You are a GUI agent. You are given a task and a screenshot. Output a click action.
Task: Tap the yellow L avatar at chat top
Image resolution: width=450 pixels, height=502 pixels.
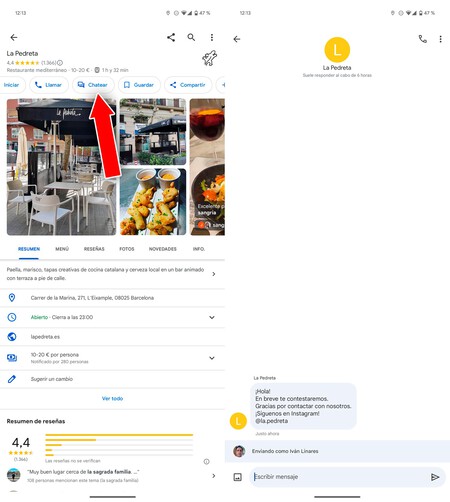[x=337, y=50]
